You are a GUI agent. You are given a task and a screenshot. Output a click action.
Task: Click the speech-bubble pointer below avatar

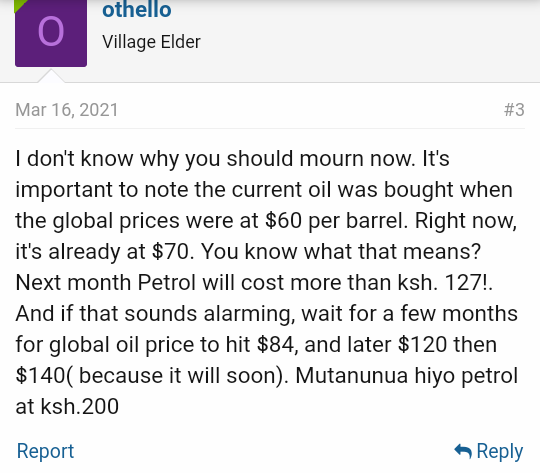(51, 76)
